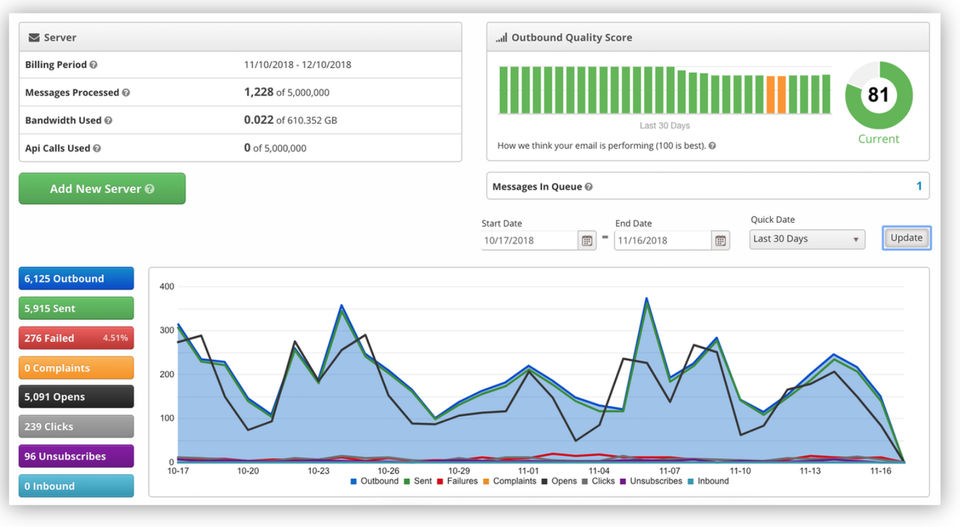Click the Start Date input field
This screenshot has height=527, width=960.
[x=529, y=240]
